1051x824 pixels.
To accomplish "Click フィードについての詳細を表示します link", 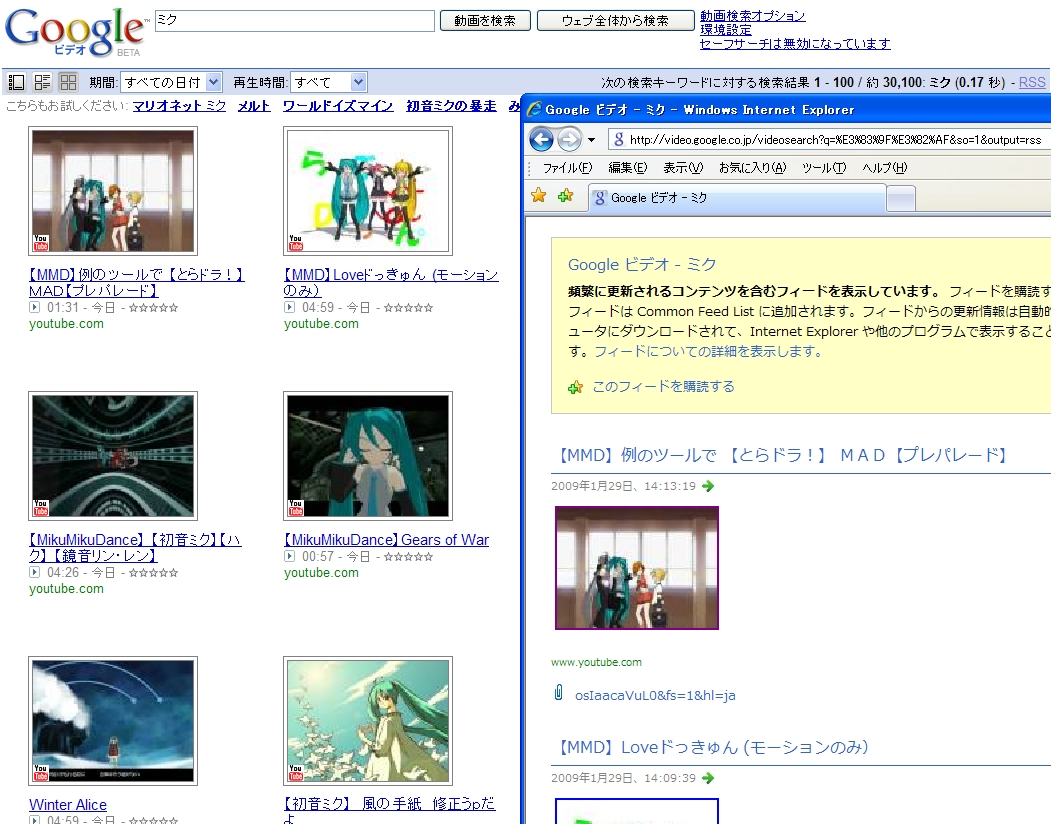I will point(708,351).
